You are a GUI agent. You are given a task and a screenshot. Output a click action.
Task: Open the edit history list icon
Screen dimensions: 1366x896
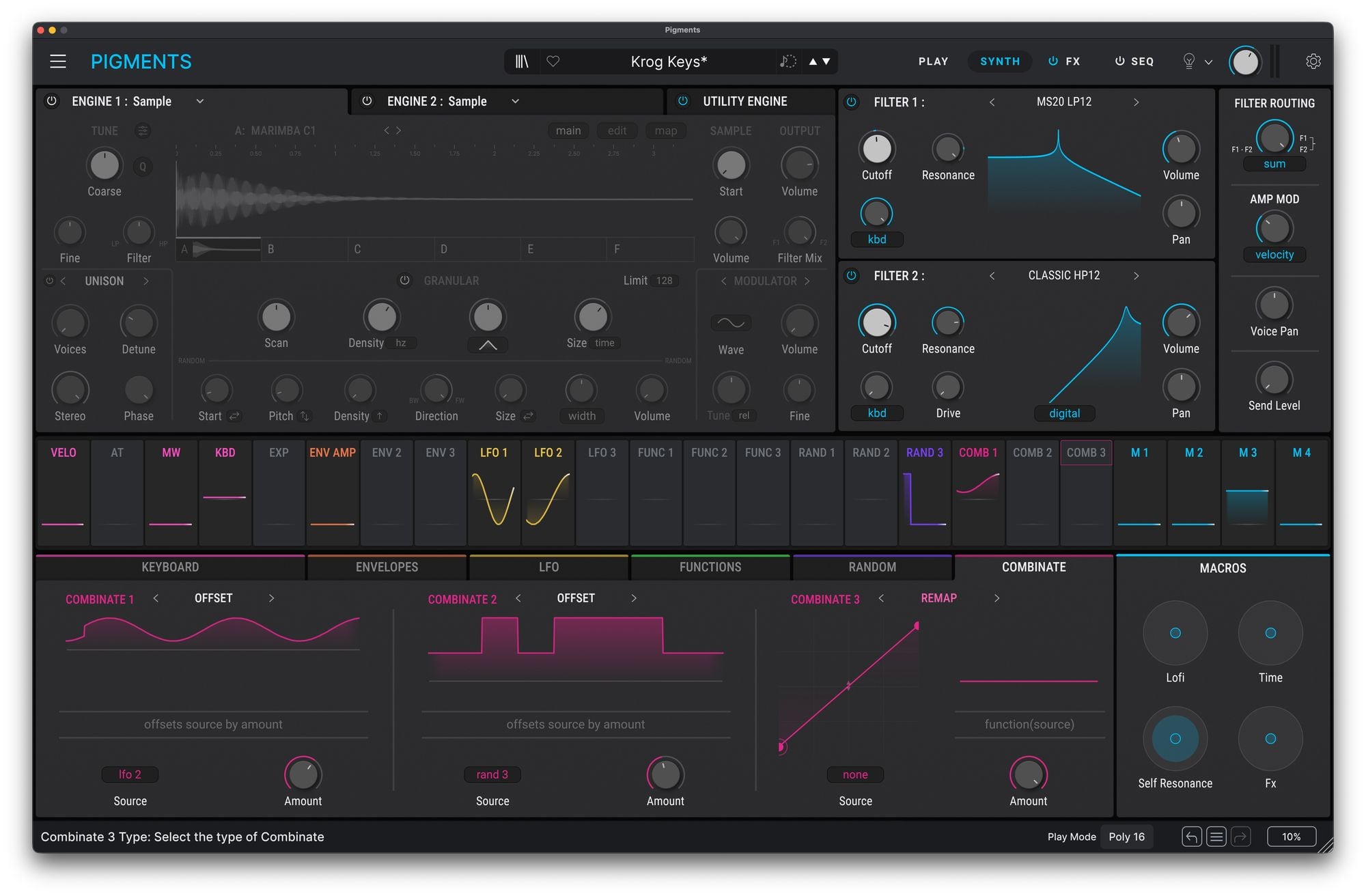point(1216,837)
